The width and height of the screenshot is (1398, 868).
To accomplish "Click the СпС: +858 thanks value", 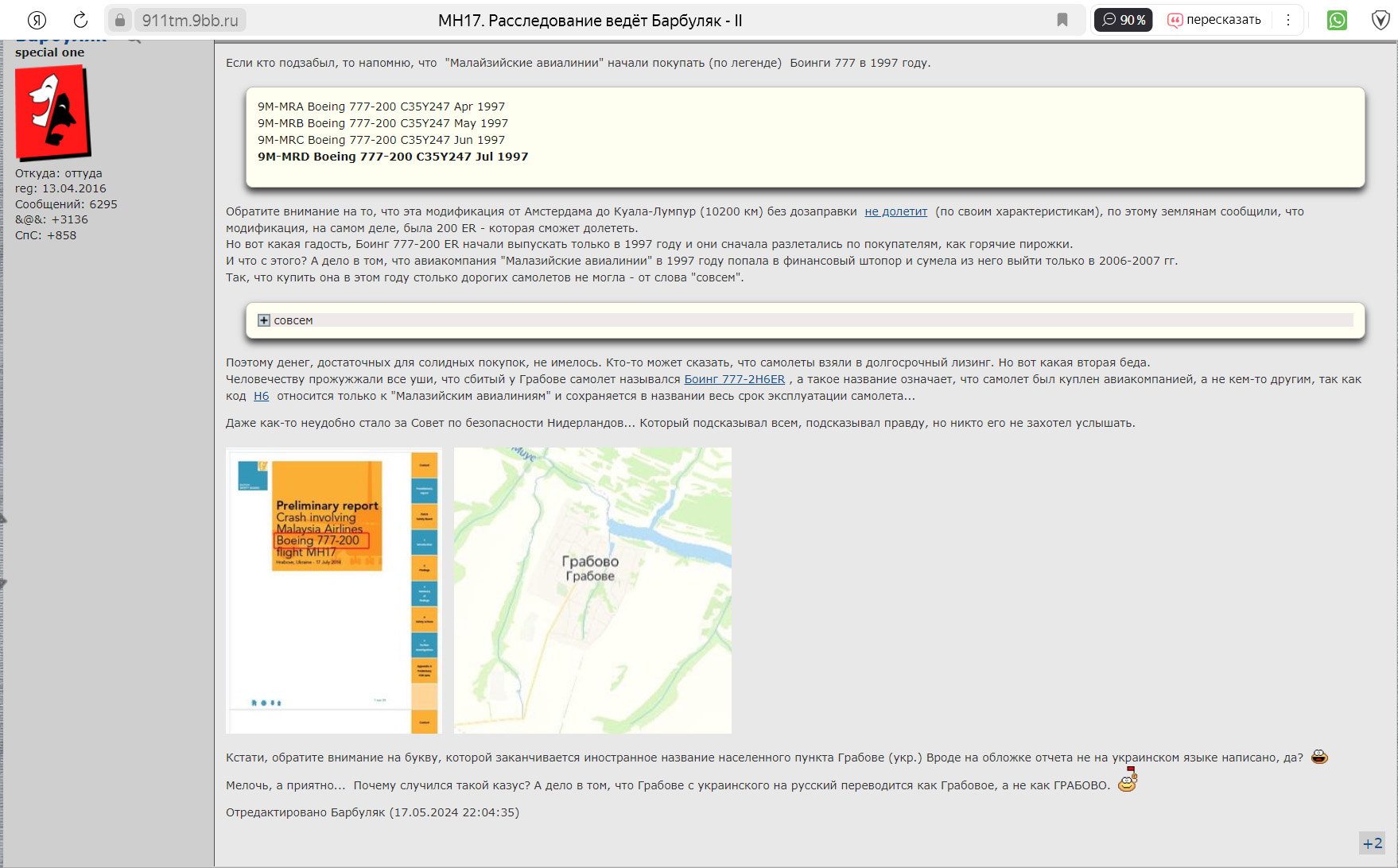I will coord(46,235).
